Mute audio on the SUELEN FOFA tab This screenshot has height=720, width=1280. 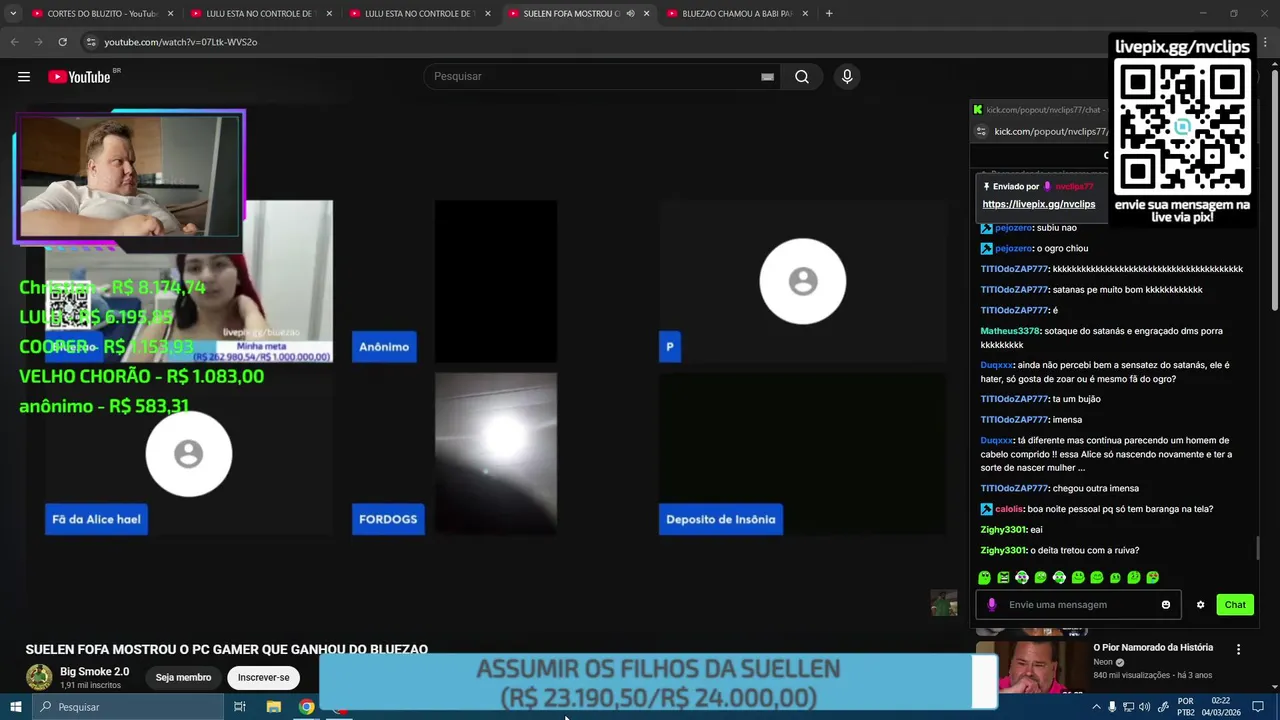click(x=630, y=14)
